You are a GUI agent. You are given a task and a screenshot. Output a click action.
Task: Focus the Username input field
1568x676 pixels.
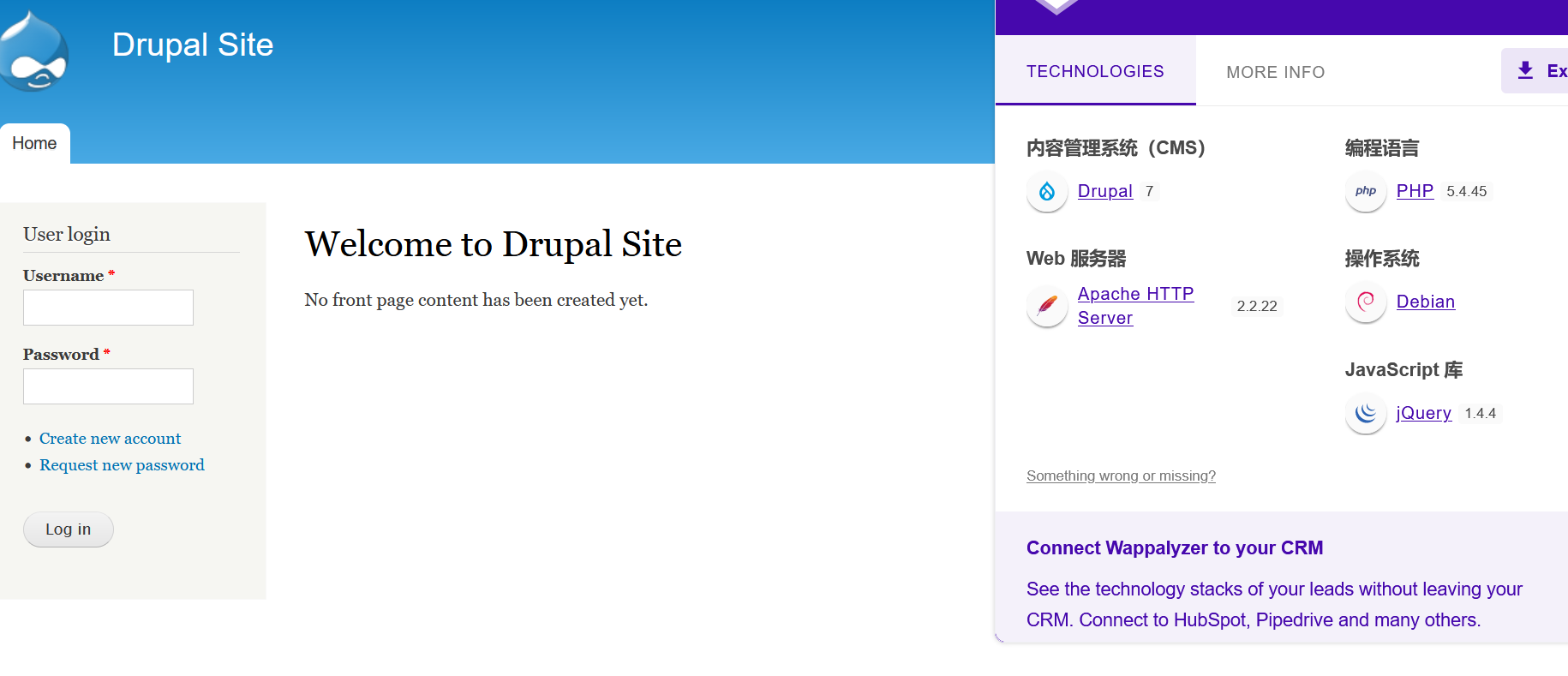click(108, 308)
